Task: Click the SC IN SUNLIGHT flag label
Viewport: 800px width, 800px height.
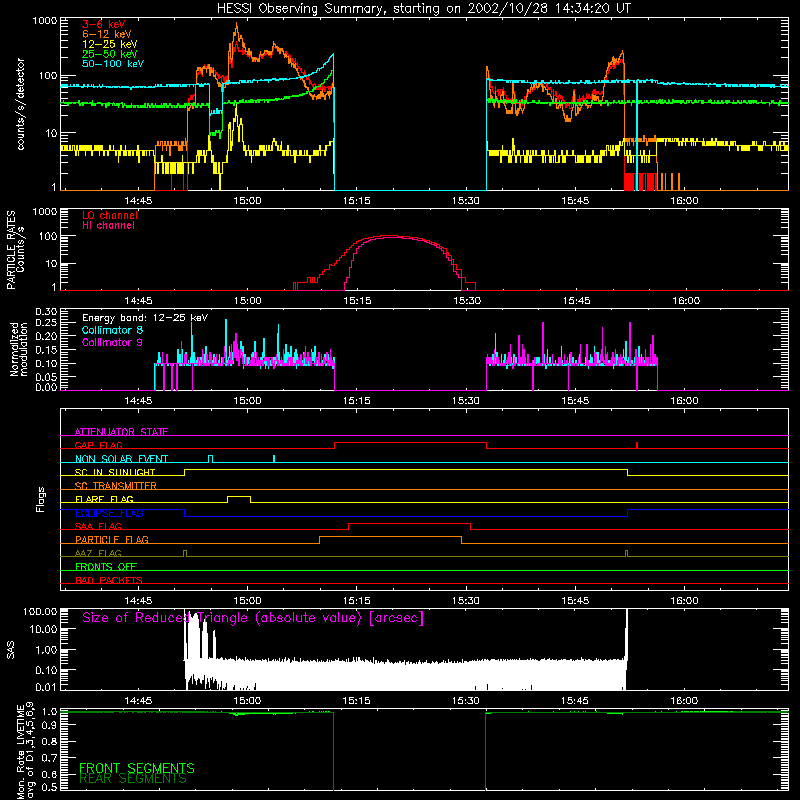Action: 115,472
